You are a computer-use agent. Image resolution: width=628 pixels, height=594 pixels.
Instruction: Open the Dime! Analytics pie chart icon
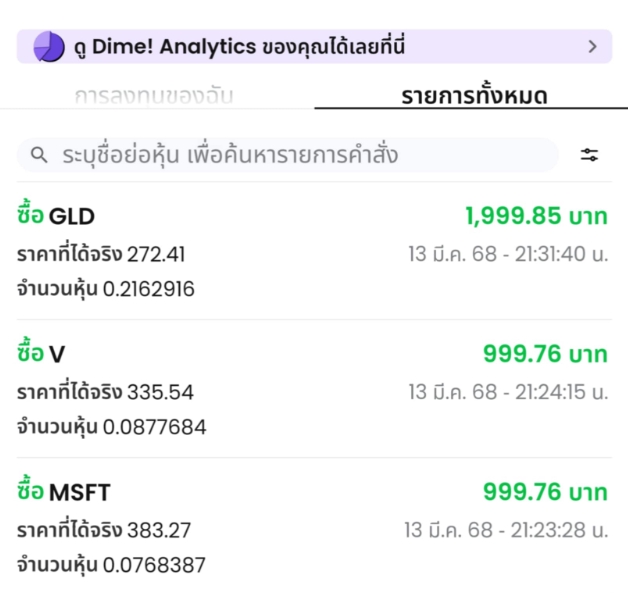click(49, 46)
